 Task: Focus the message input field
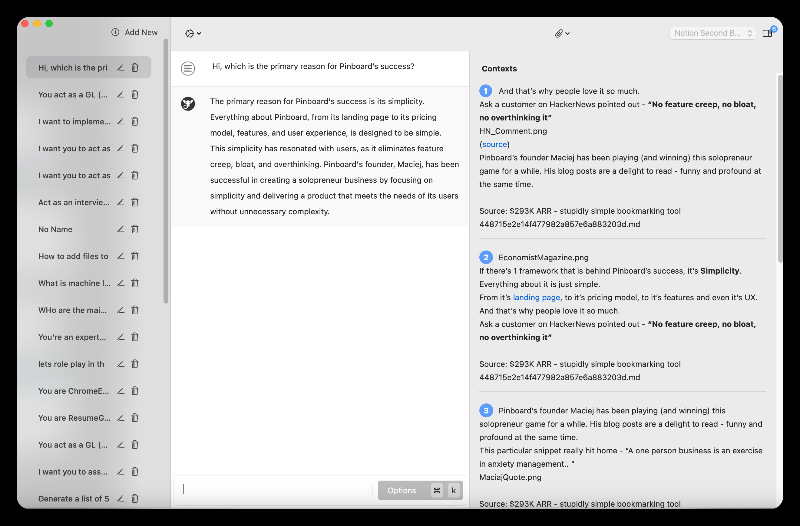coord(275,490)
